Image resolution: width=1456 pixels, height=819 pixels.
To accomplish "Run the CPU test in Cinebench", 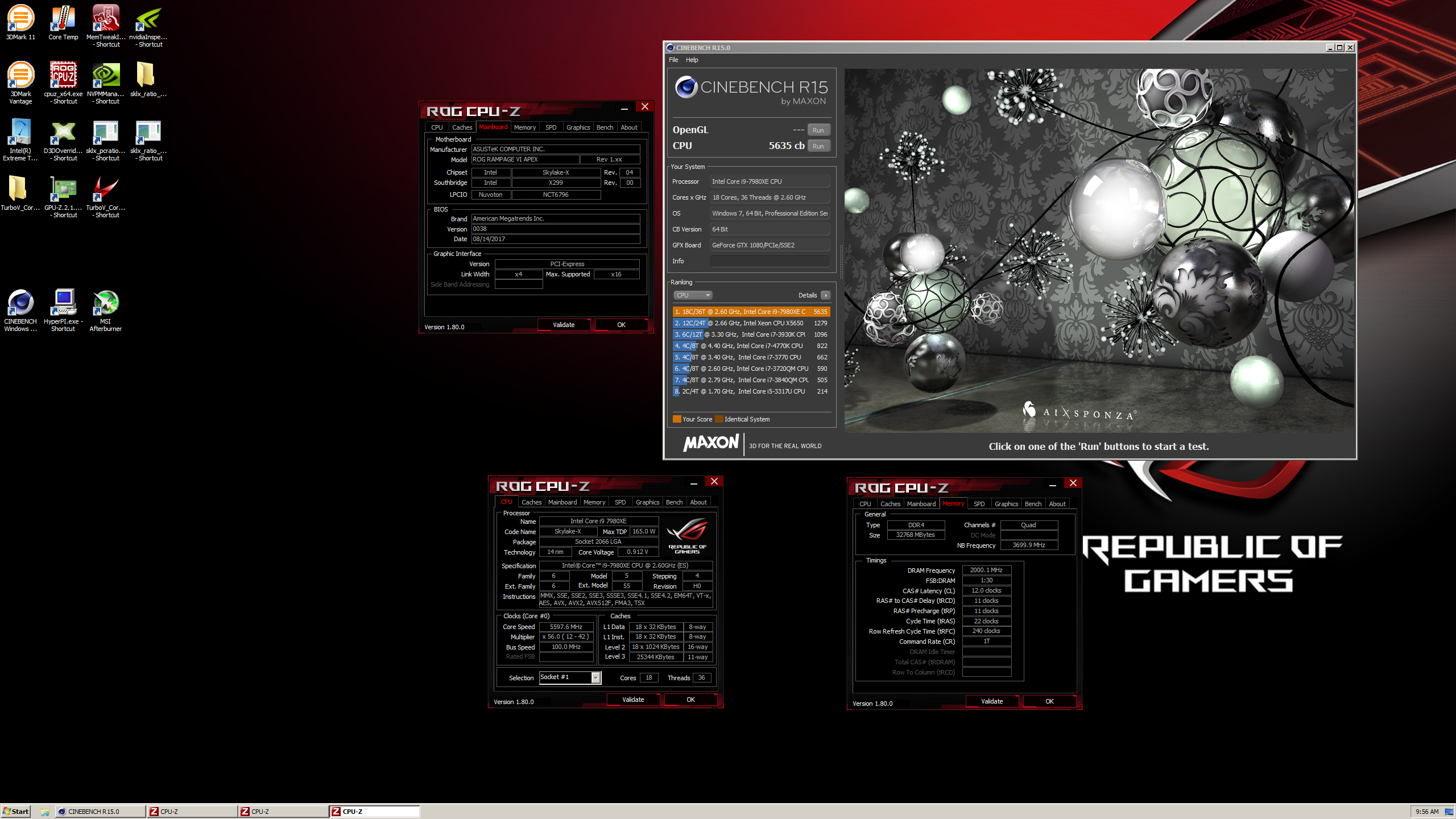I will [x=818, y=146].
